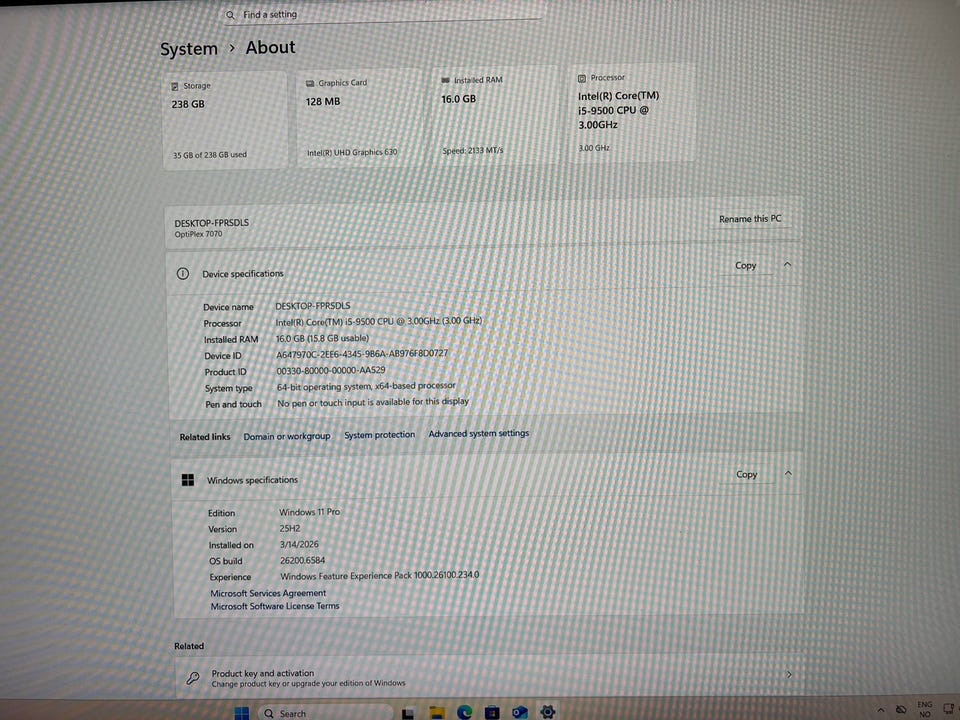Show hidden system tray icons
Screen dimensions: 960x720
click(880, 710)
